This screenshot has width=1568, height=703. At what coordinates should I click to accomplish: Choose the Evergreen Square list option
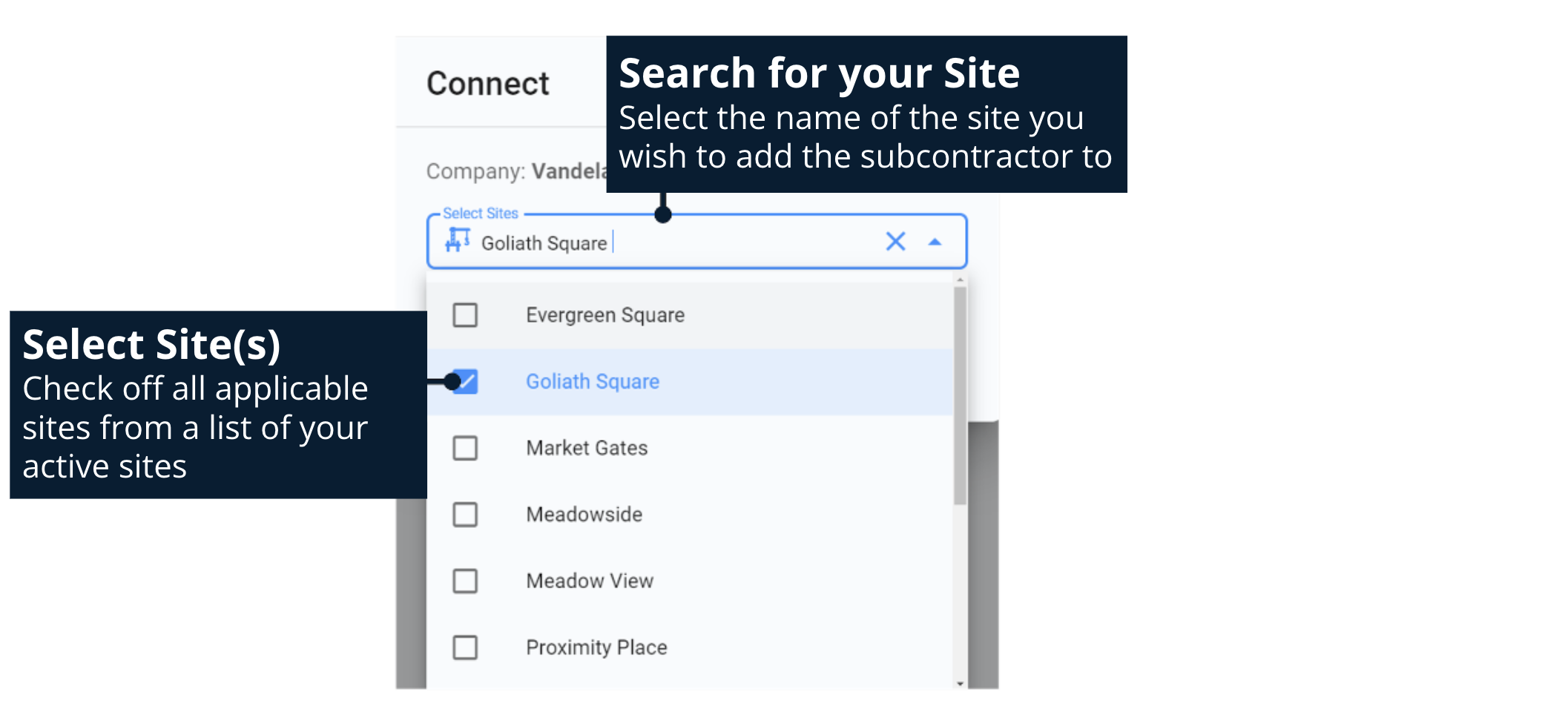point(605,315)
